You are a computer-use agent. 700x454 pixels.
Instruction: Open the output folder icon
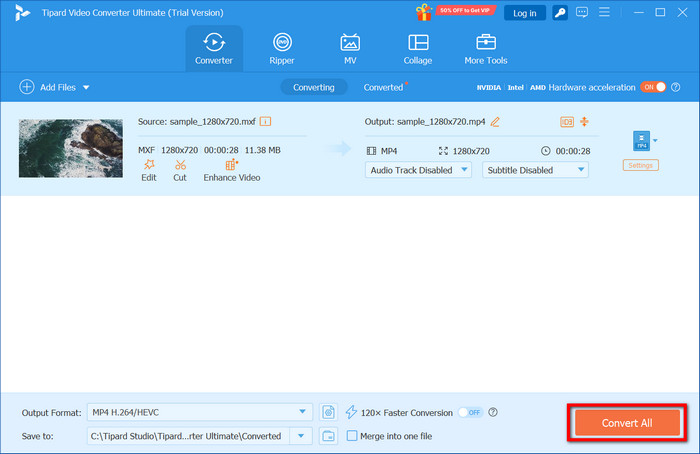pos(329,436)
